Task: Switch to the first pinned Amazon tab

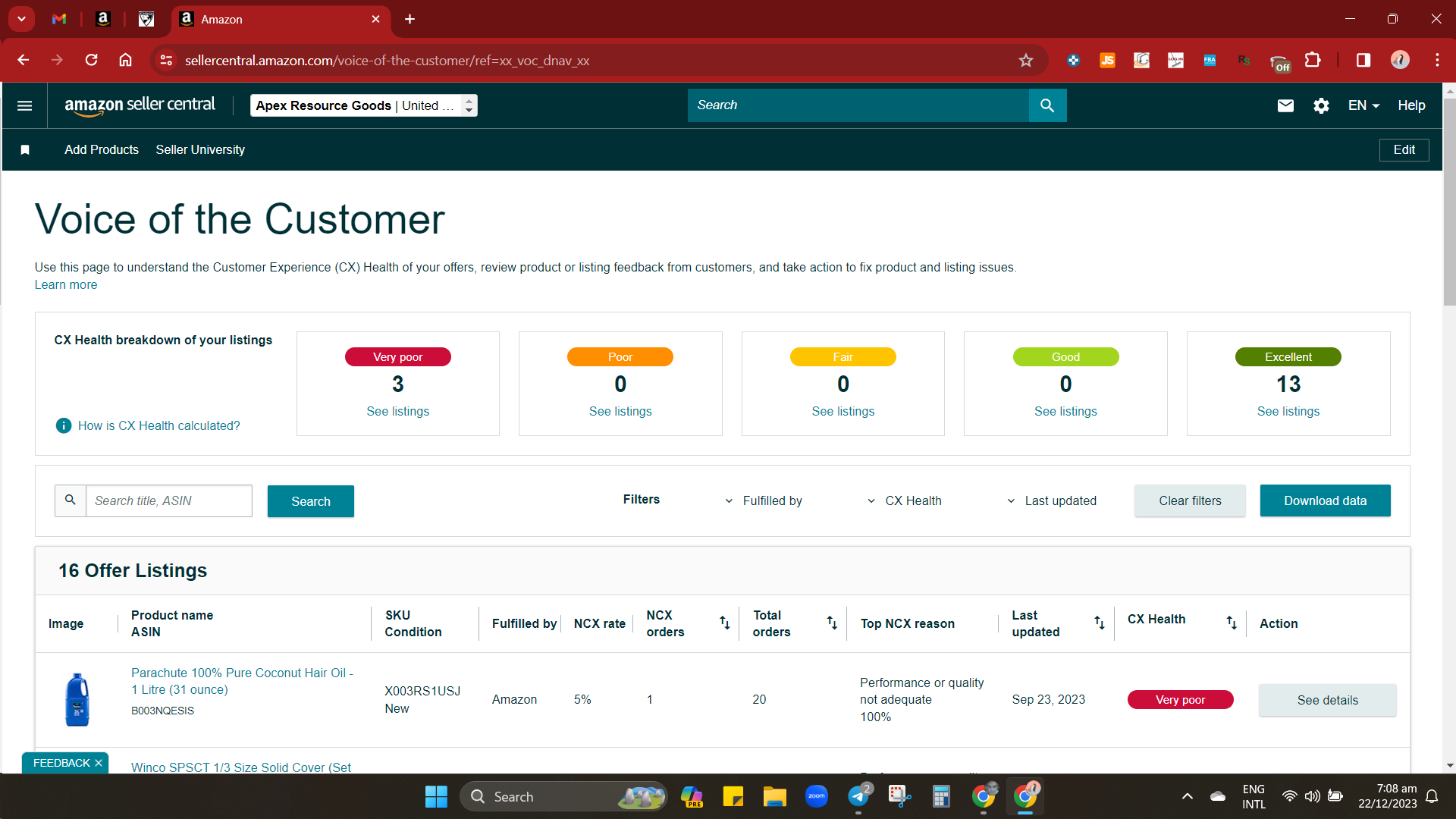Action: pos(103,19)
